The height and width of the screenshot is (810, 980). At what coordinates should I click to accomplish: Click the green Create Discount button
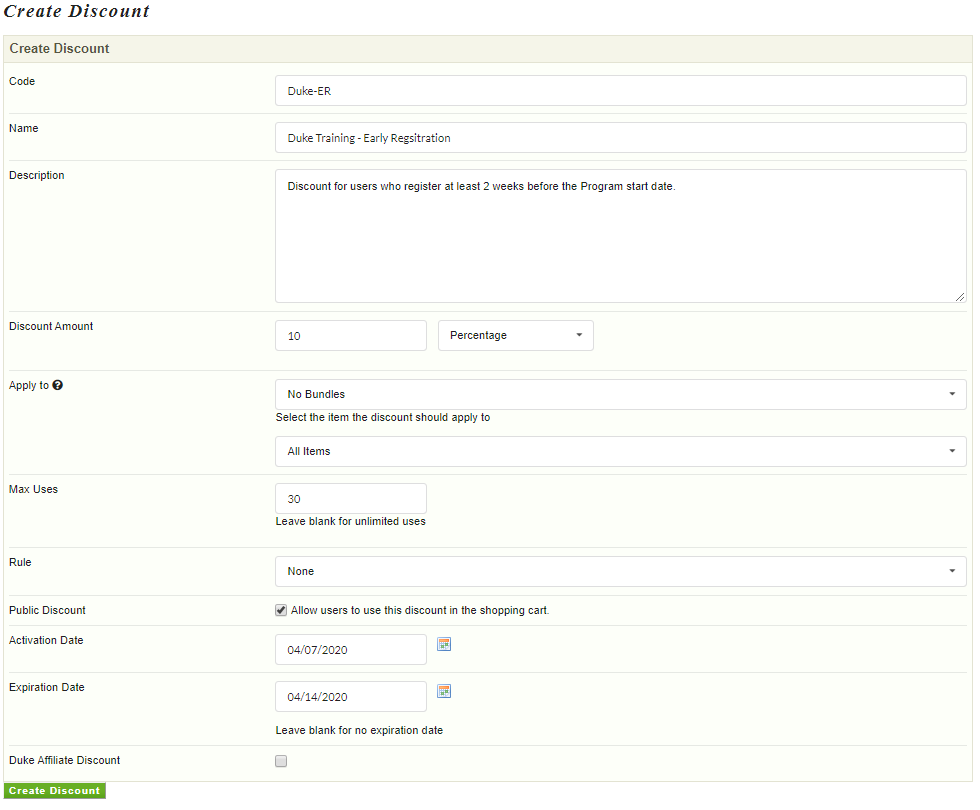pos(54,791)
